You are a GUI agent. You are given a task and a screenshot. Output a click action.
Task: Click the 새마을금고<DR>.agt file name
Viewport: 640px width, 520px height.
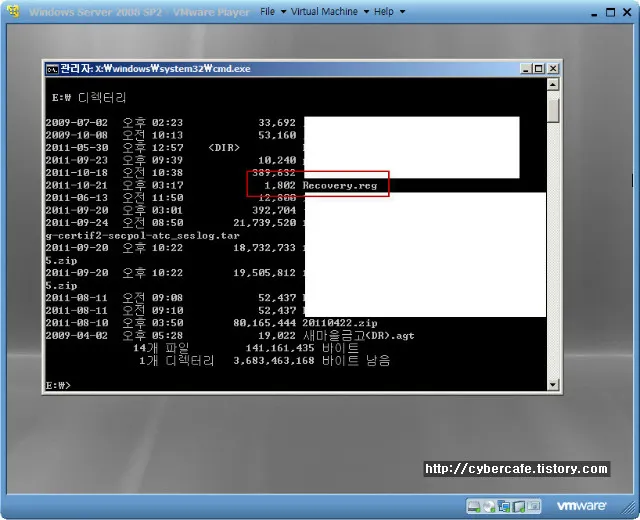(358, 336)
